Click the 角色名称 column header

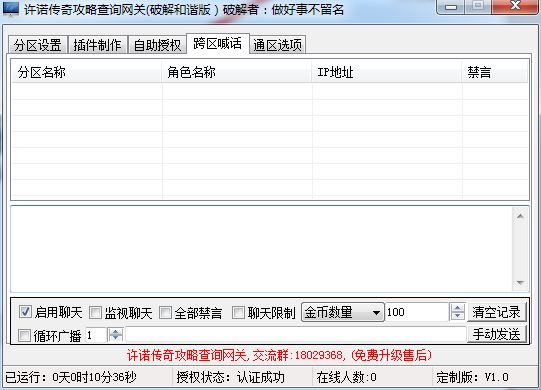(x=237, y=72)
